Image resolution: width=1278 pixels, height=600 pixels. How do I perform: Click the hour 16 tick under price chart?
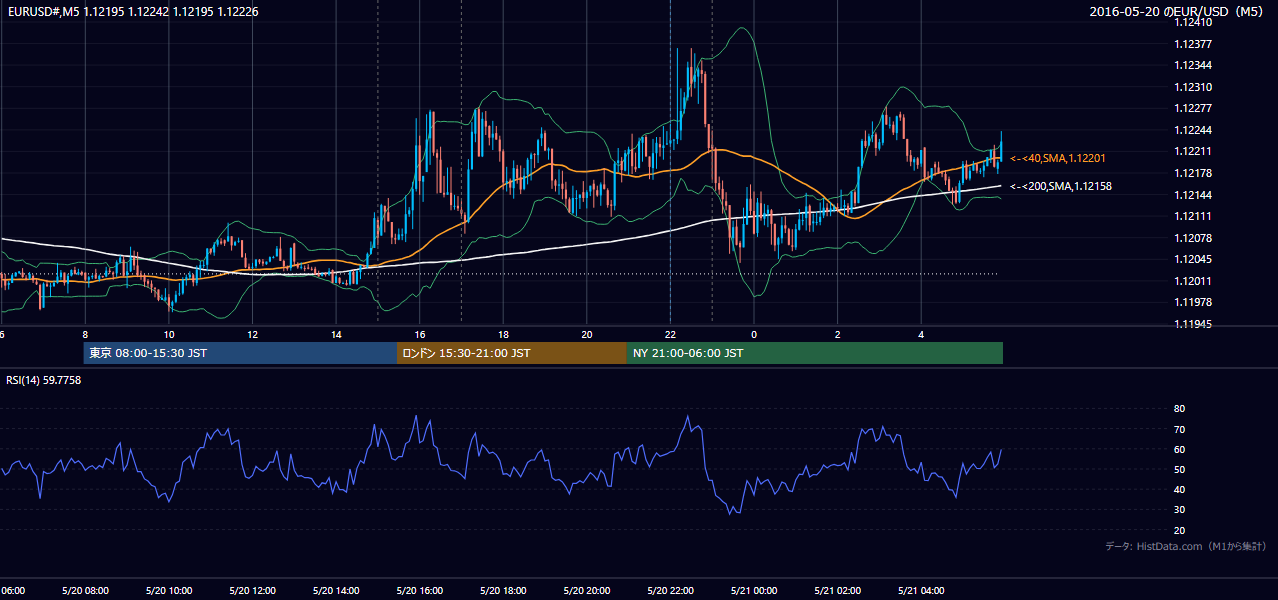click(420, 334)
